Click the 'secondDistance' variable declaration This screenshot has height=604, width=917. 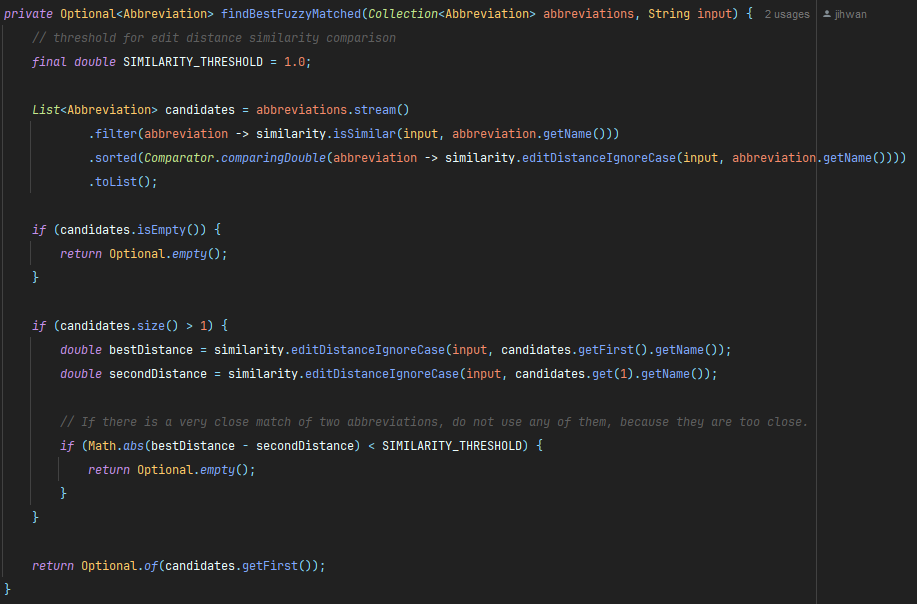point(158,374)
